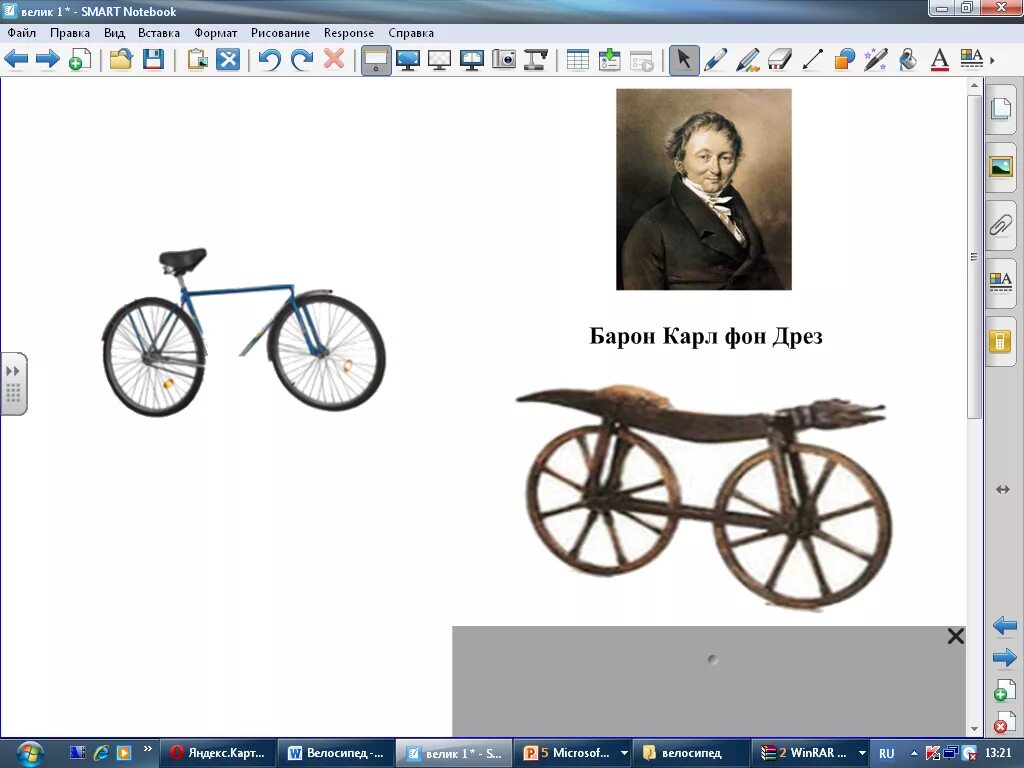1024x768 pixels.
Task: Select the Creative Pen tool
Action: [x=748, y=60]
